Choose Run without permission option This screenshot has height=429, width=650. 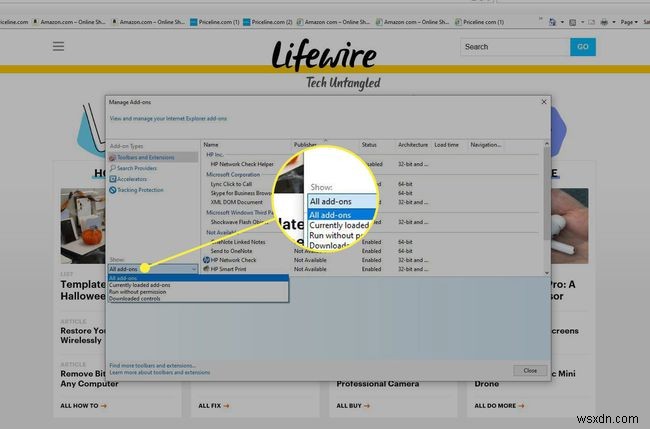[x=198, y=292]
